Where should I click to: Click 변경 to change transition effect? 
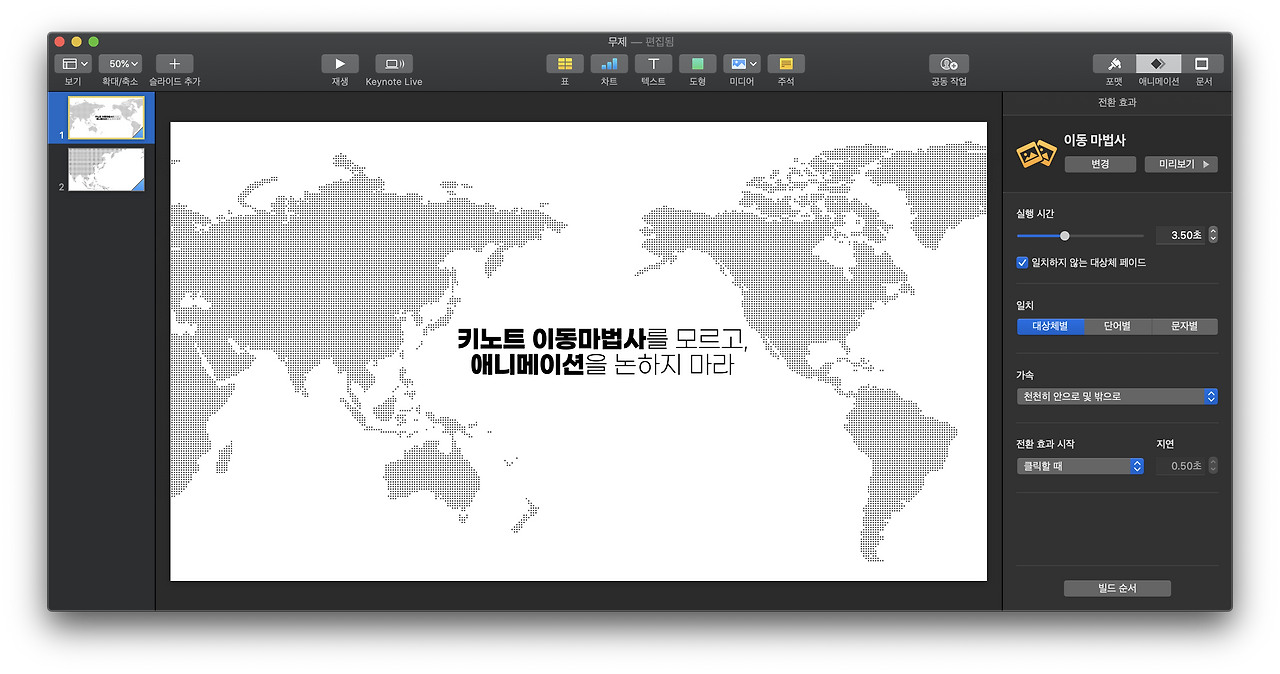point(1100,164)
